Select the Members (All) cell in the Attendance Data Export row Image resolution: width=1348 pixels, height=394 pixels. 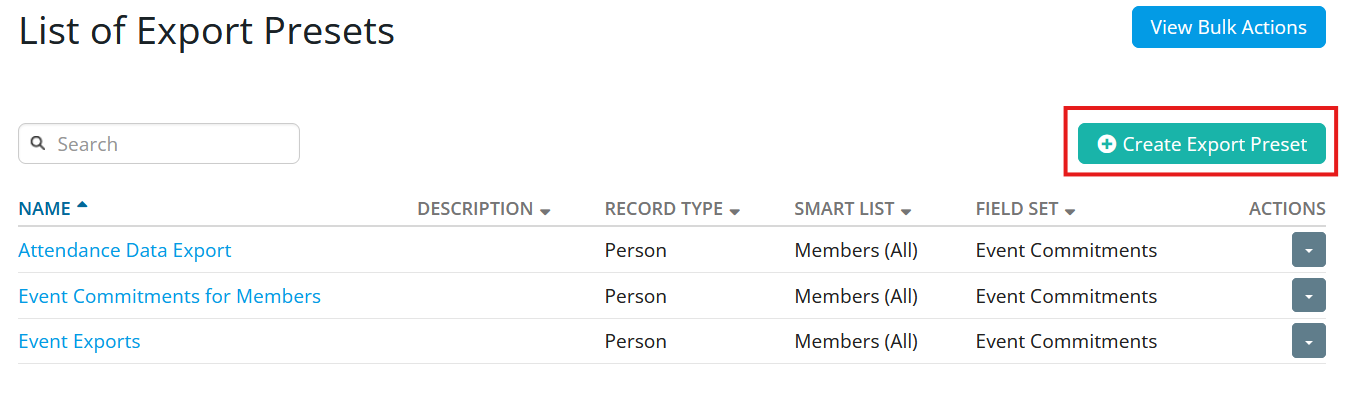tap(856, 250)
